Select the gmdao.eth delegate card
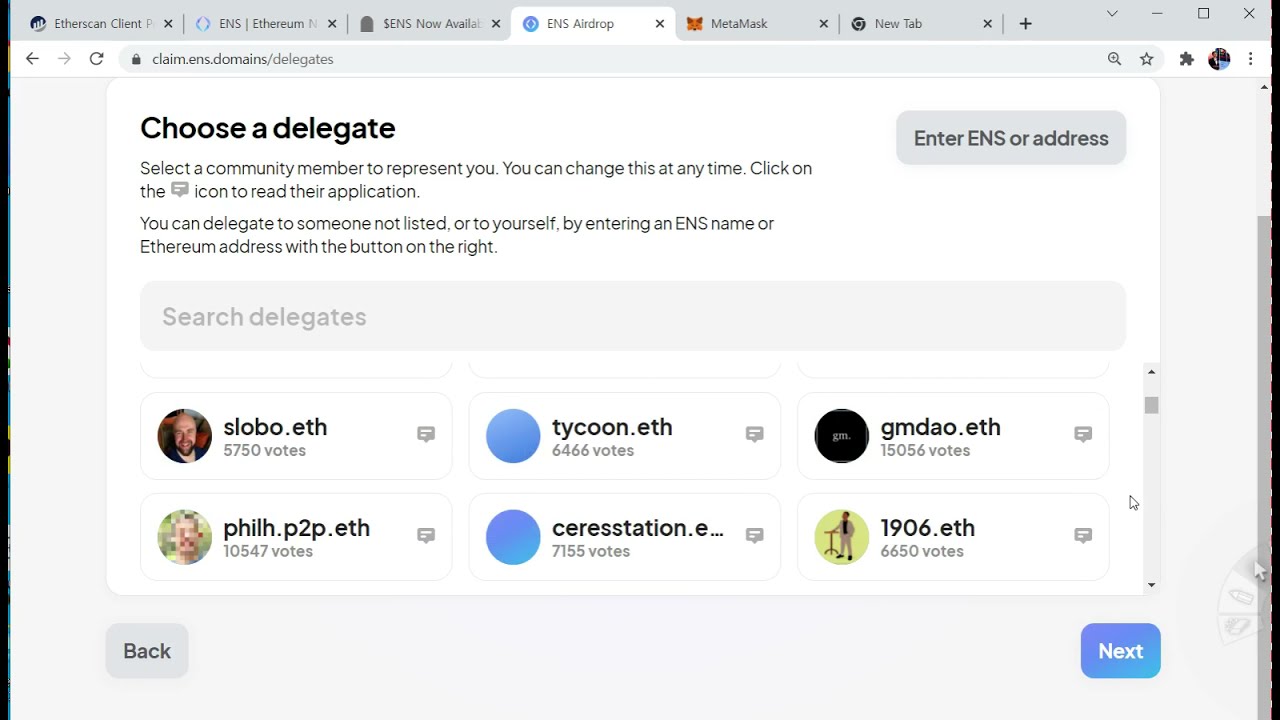Screen dimensions: 1280x720 tap(940, 436)
